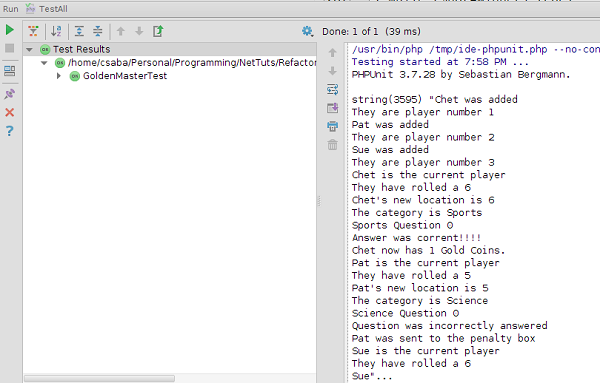Click the Run panel label
Viewport: 600px width, 383px height.
[11, 9]
